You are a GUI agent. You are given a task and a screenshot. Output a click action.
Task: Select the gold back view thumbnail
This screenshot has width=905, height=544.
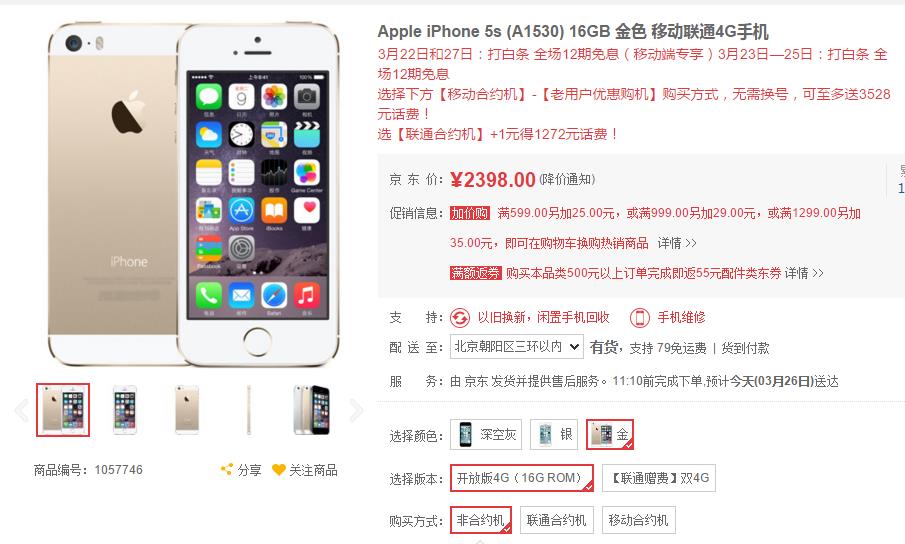(187, 410)
